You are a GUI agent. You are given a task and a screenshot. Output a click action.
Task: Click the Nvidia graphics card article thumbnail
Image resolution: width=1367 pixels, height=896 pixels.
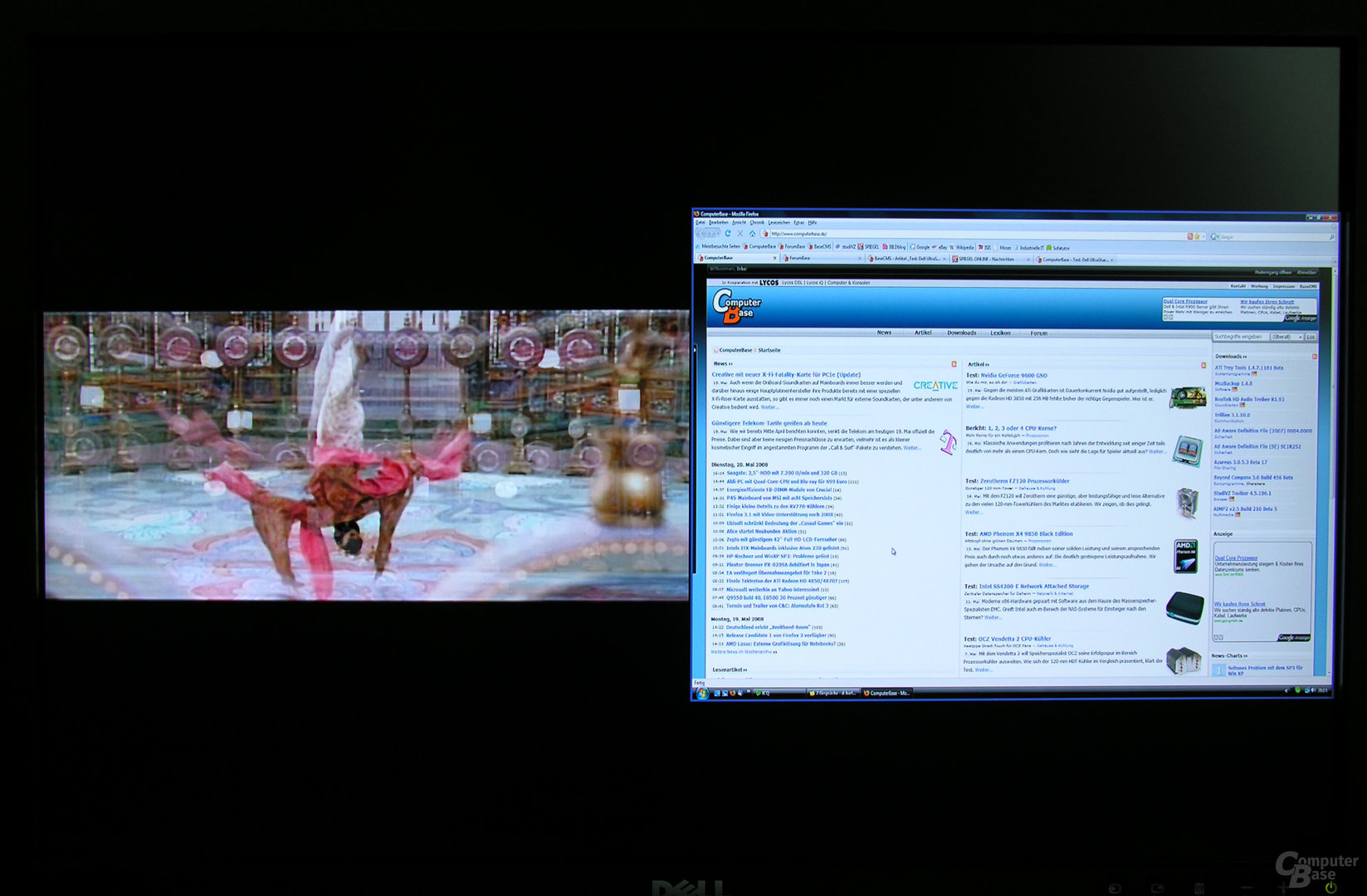coord(1188,398)
